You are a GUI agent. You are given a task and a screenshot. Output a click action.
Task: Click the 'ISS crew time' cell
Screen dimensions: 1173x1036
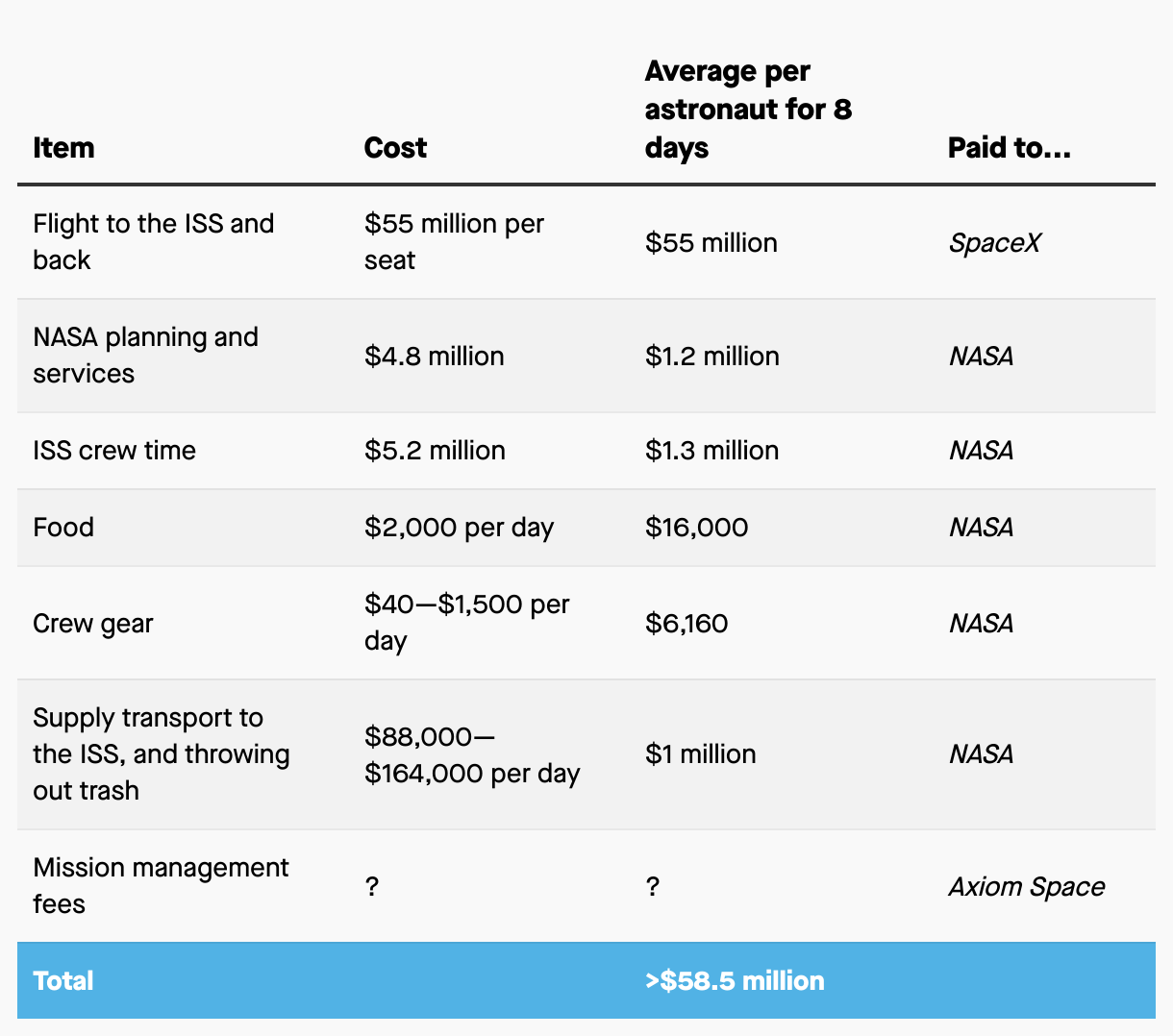point(114,451)
